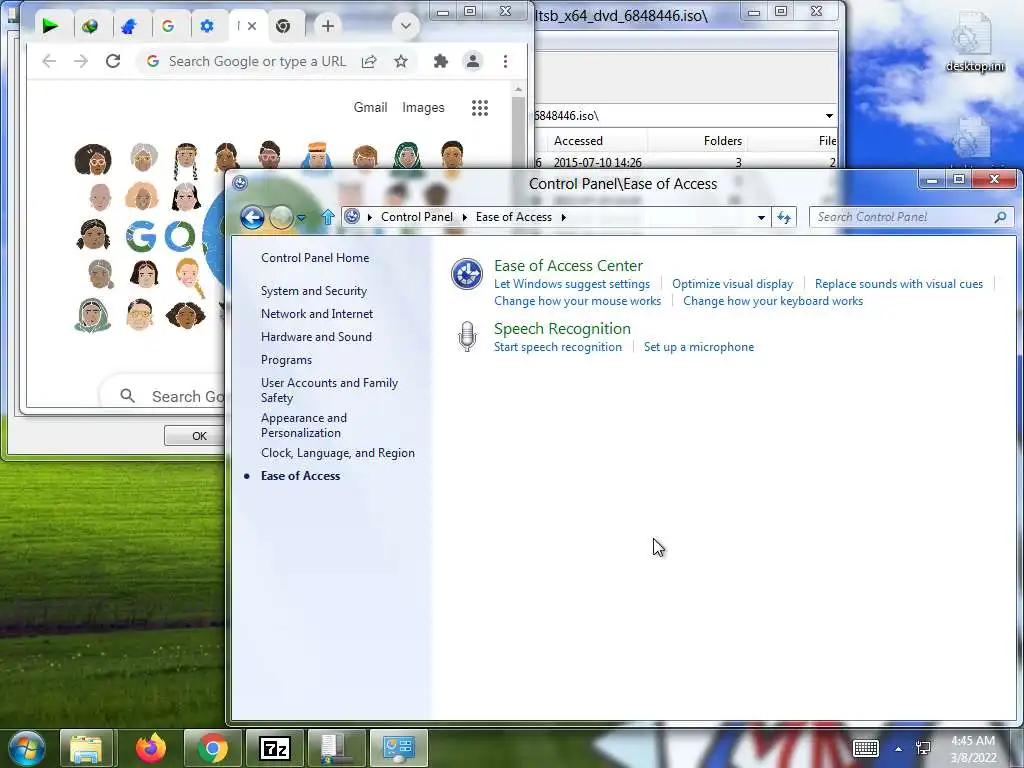Image resolution: width=1024 pixels, height=768 pixels.
Task: Open the Ease of Access Center icon
Action: click(x=467, y=274)
